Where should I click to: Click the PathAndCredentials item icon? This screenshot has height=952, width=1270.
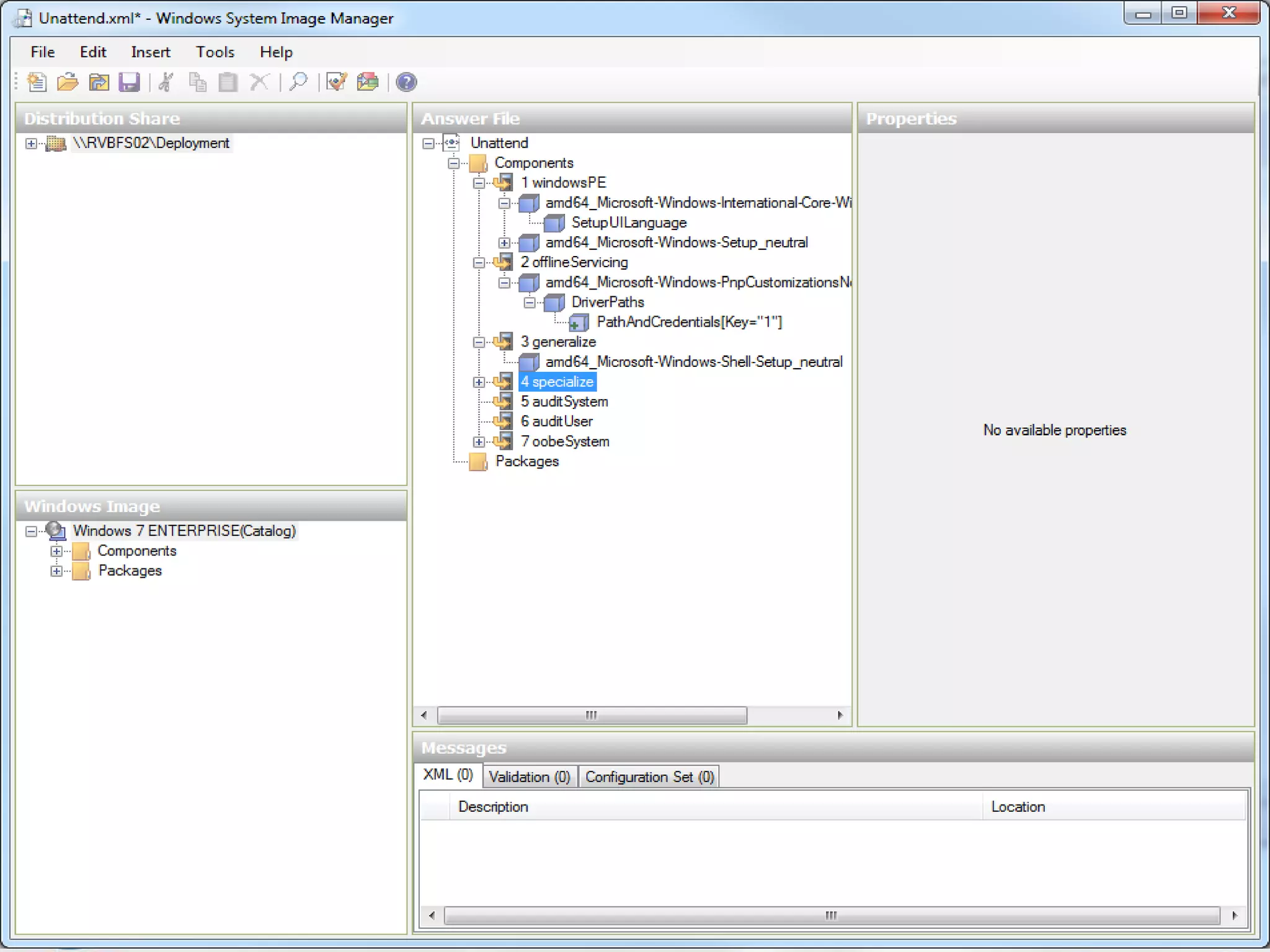579,322
